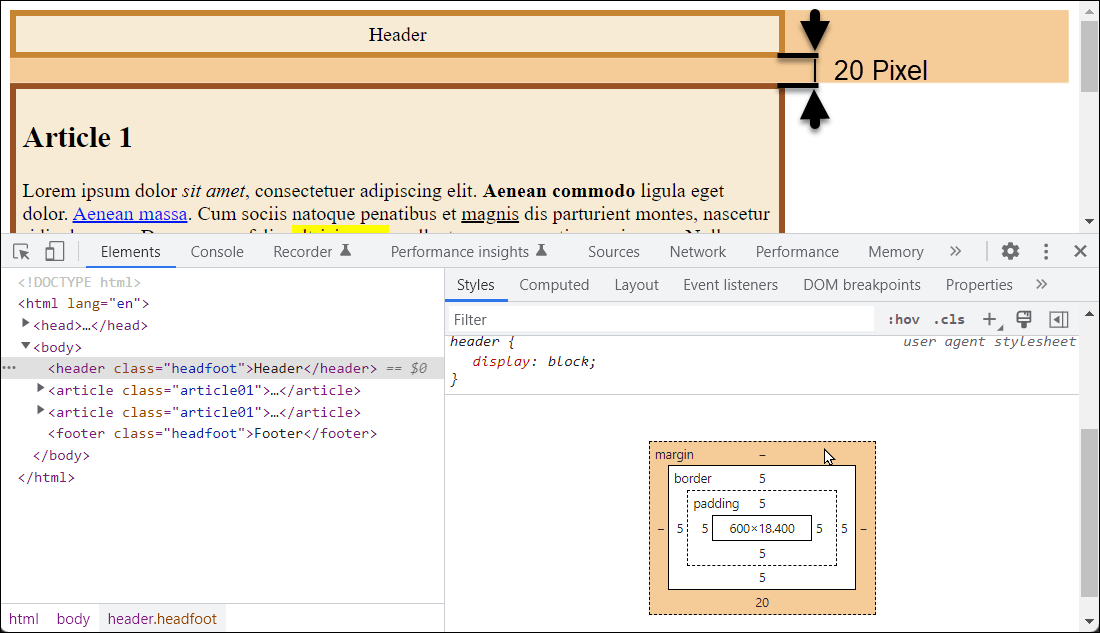
Task: Show more main DevTools tabs chevron
Action: pyautogui.click(x=955, y=251)
